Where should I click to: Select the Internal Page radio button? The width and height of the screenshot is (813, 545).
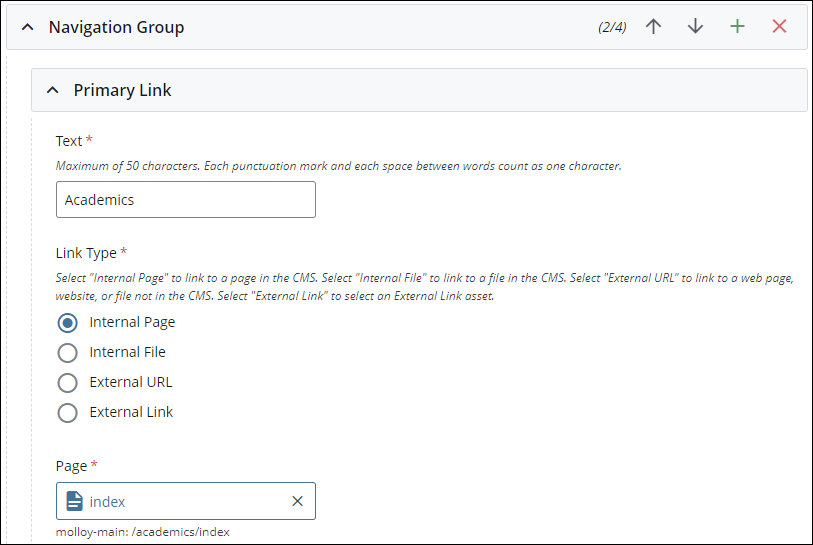click(x=67, y=323)
